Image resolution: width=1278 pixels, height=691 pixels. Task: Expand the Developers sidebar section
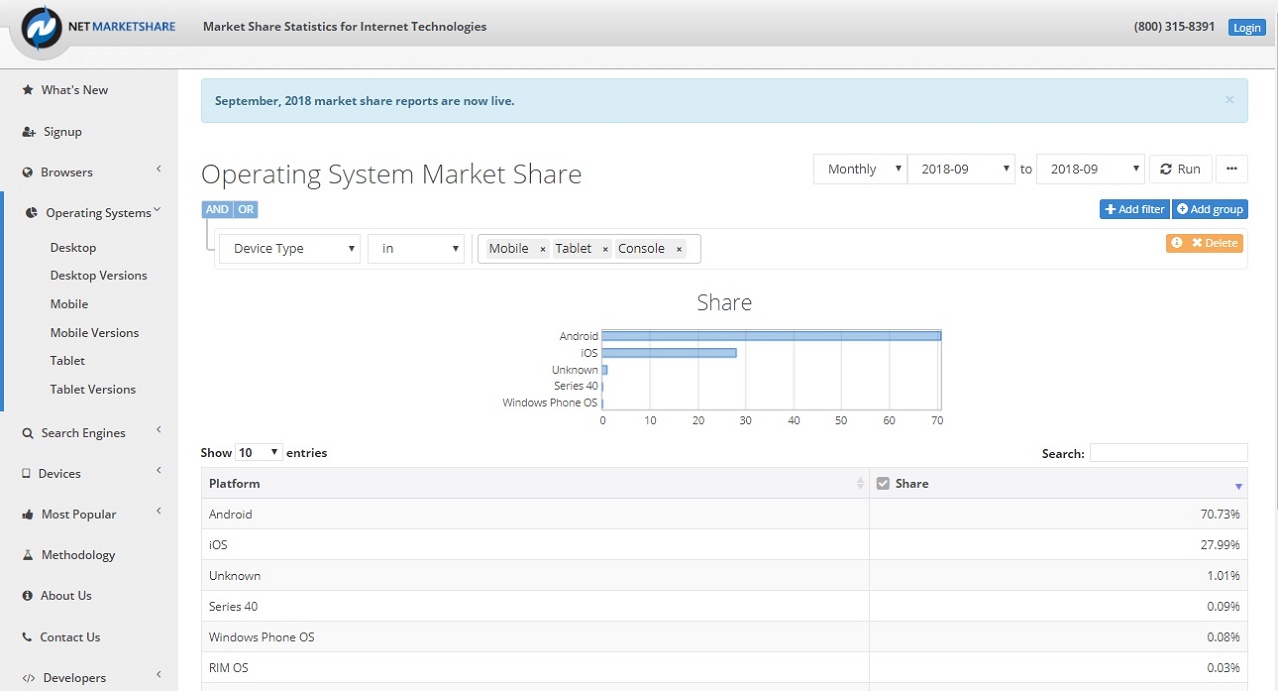(x=158, y=675)
